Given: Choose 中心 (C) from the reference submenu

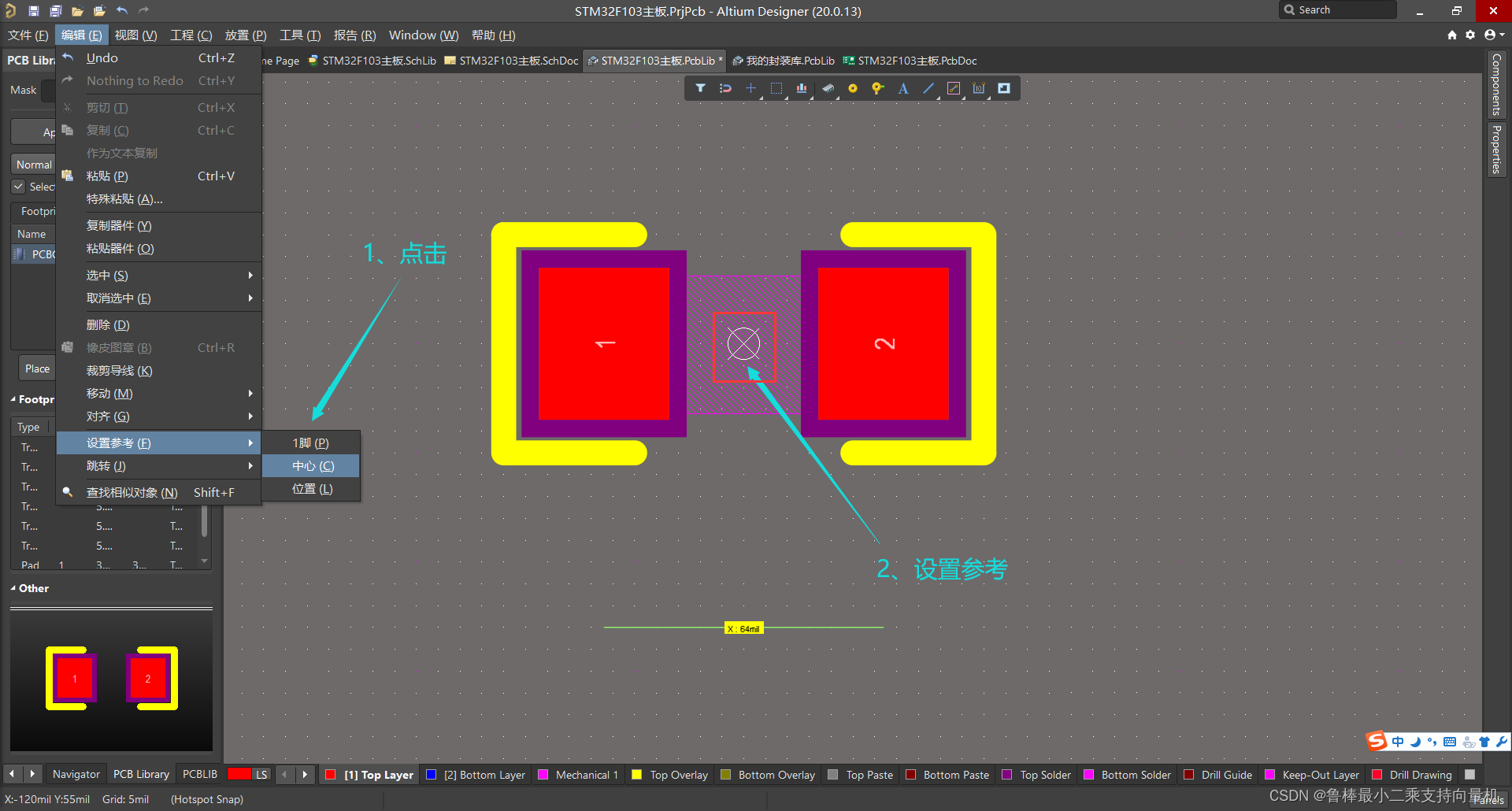Looking at the screenshot, I should pos(311,465).
